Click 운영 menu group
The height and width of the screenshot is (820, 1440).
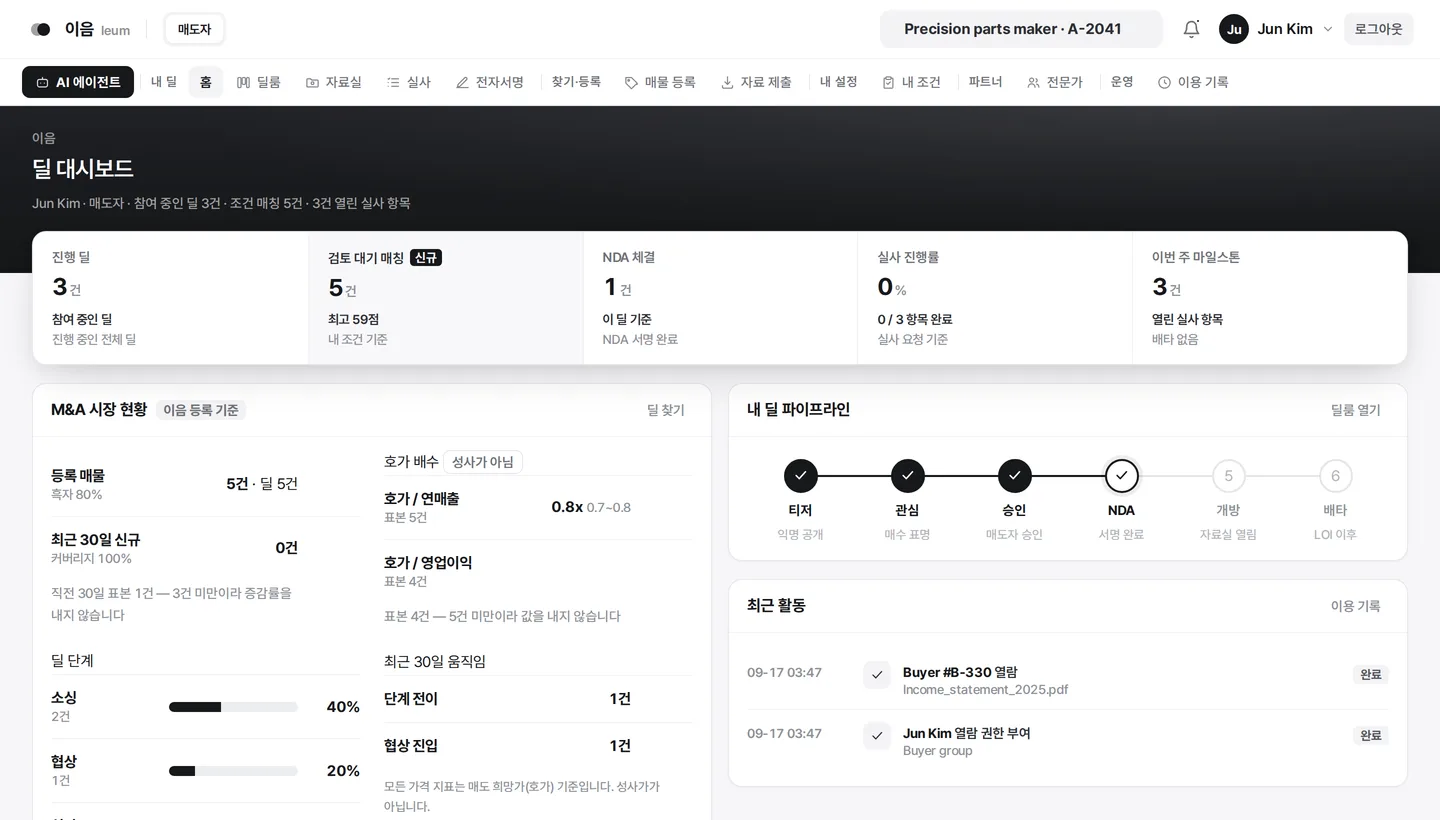pyautogui.click(x=1122, y=82)
